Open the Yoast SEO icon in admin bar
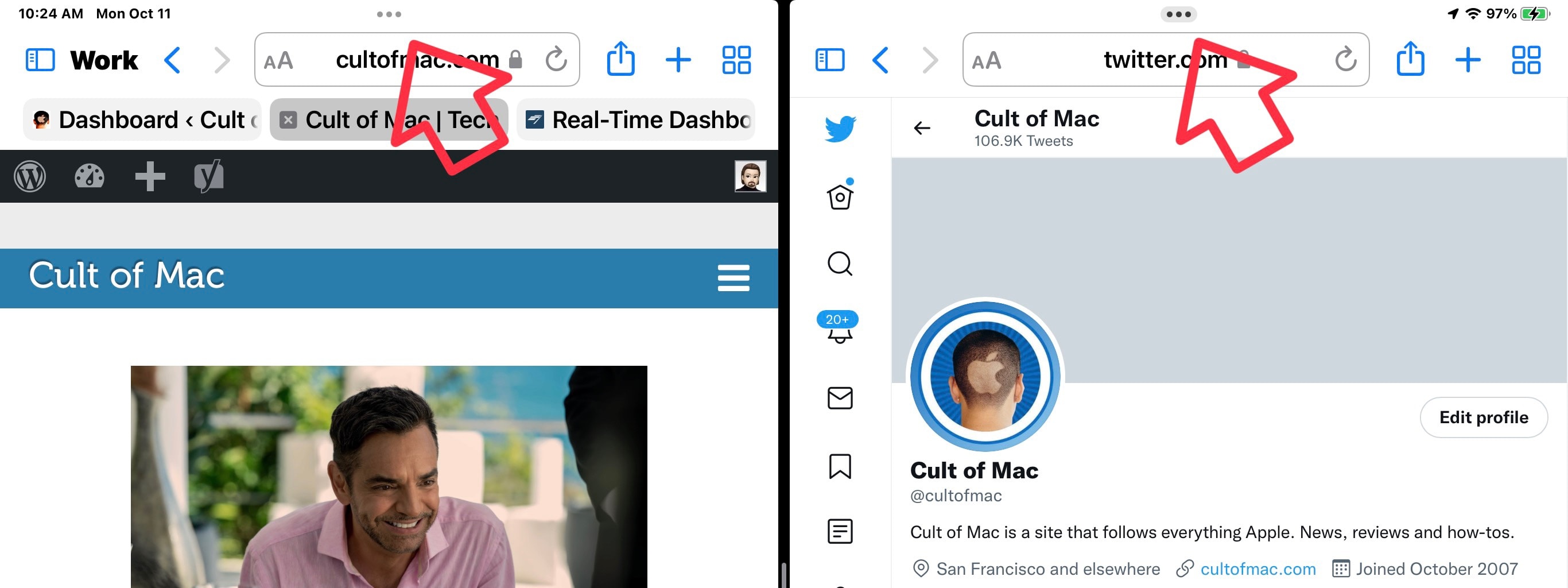Image resolution: width=1568 pixels, height=588 pixels. pos(209,176)
